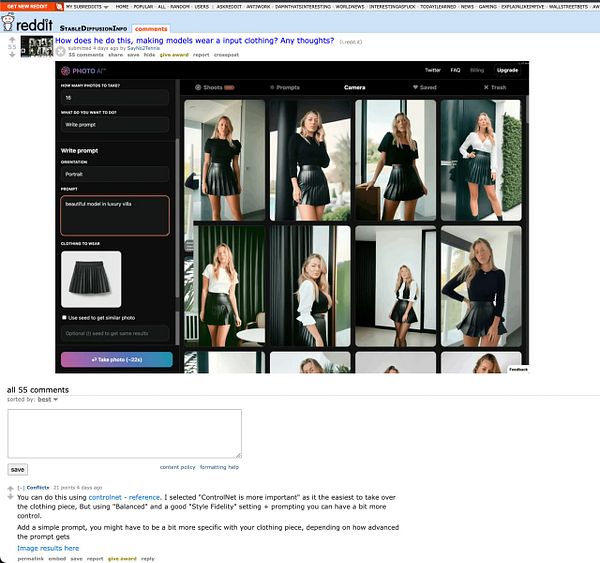Open the StableDiffusionInfo subreddit link
Viewport: 600px width, 563px height.
[x=93, y=28]
